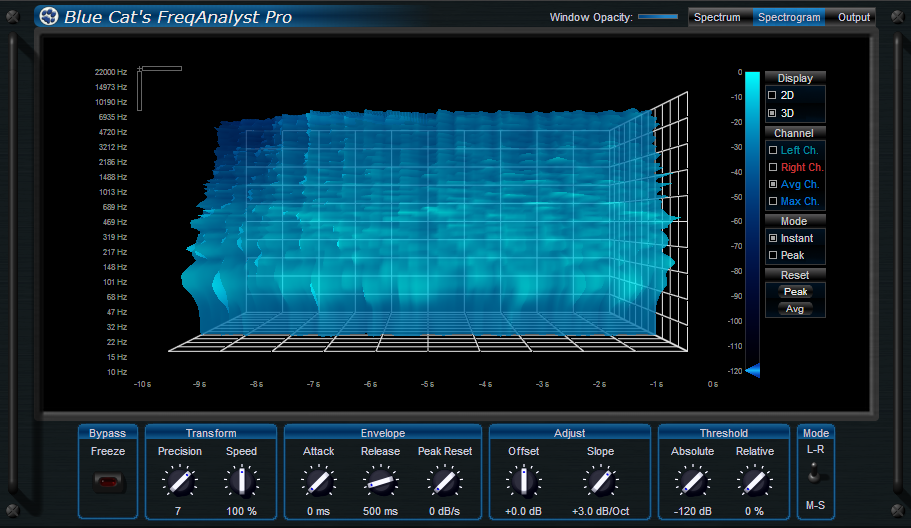Click the Slope knob
The height and width of the screenshot is (528, 911).
pos(600,482)
